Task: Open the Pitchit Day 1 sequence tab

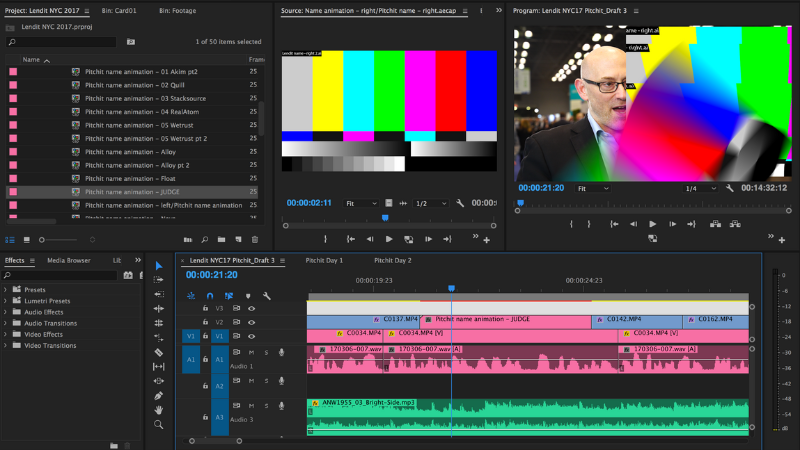Action: (324, 260)
